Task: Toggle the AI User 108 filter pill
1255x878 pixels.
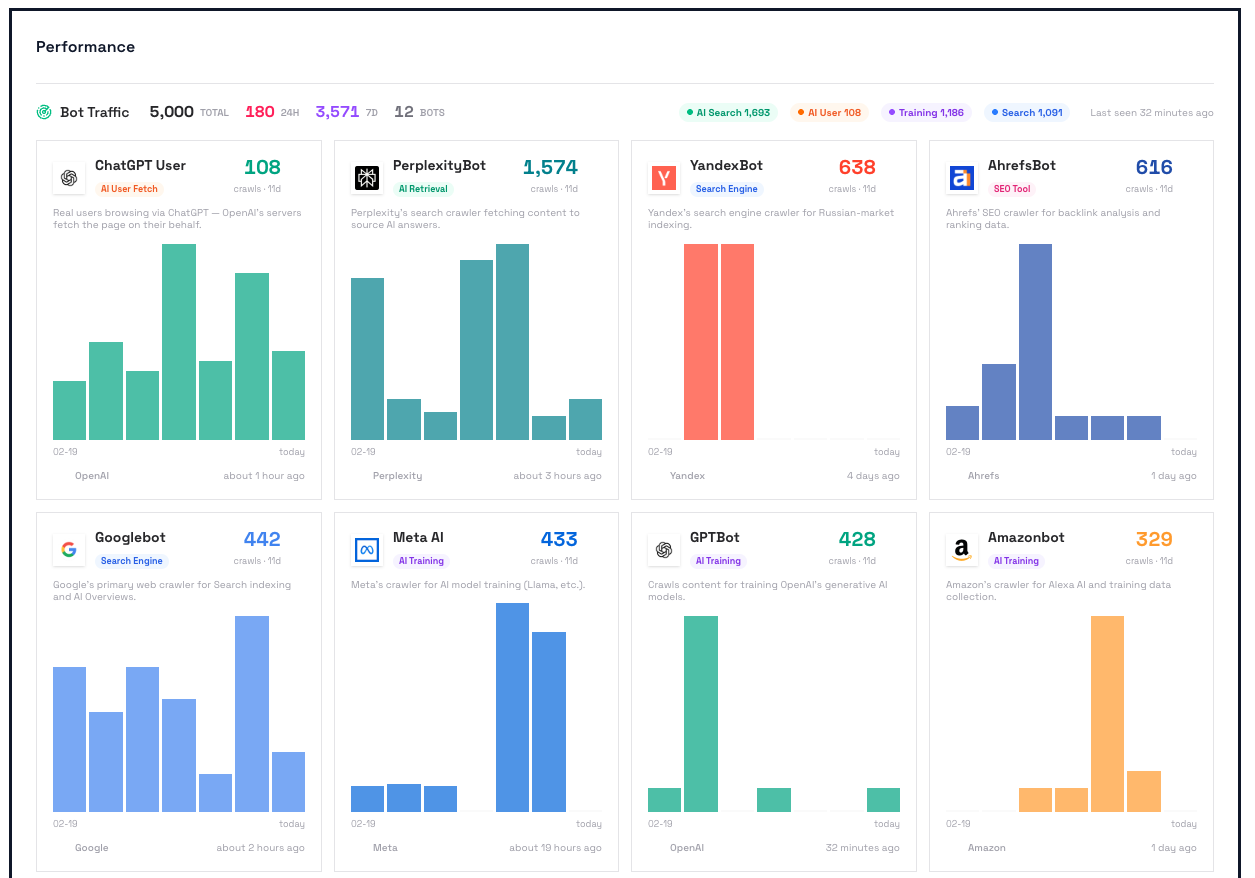Action: point(829,112)
